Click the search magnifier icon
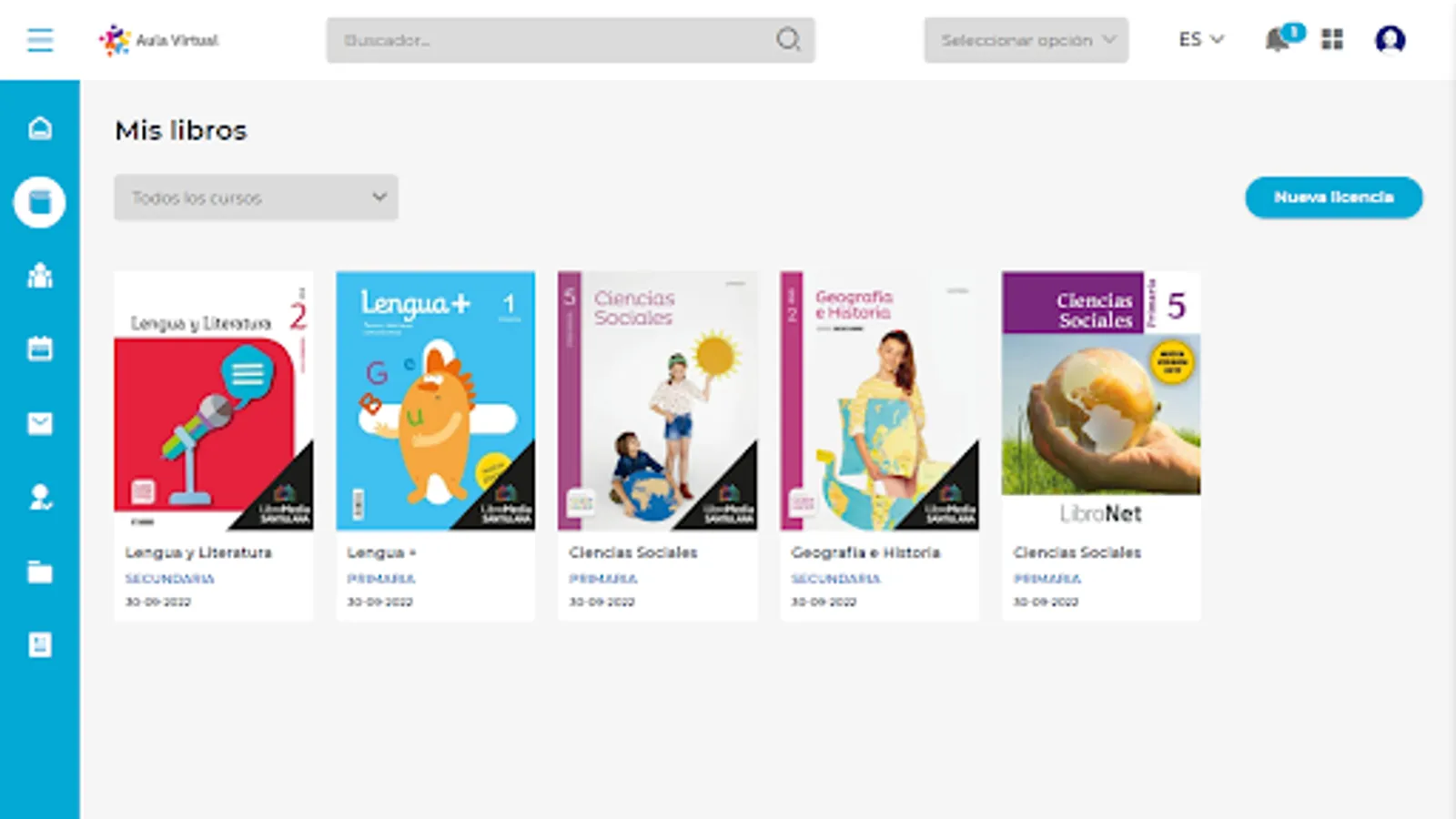The width and height of the screenshot is (1456, 819). tap(788, 39)
